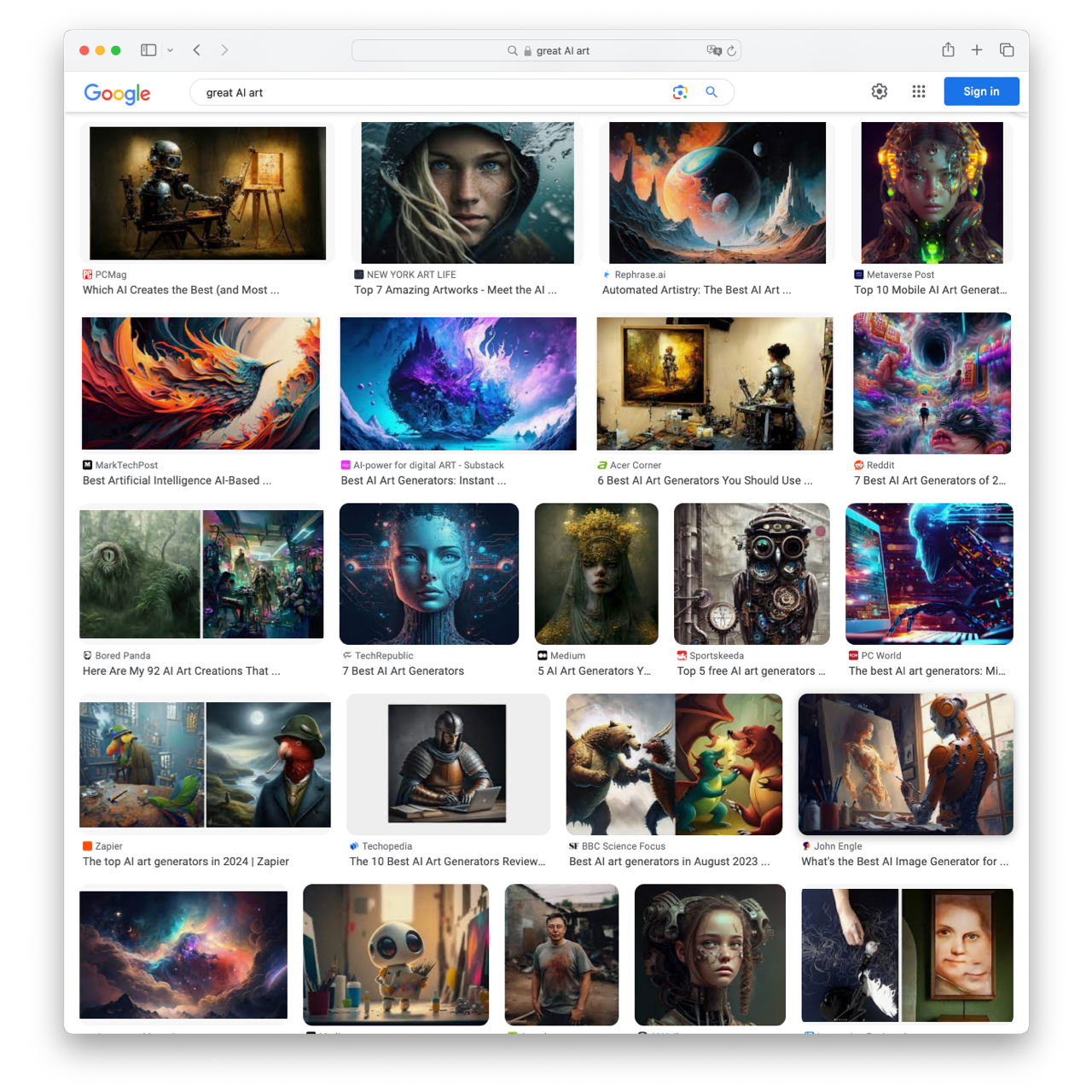1092x1092 pixels.
Task: Open the Google apps grid
Action: [919, 91]
